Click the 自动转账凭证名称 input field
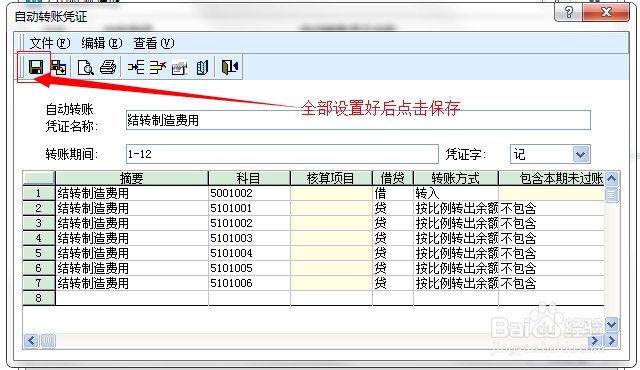640x370 pixels. point(358,120)
